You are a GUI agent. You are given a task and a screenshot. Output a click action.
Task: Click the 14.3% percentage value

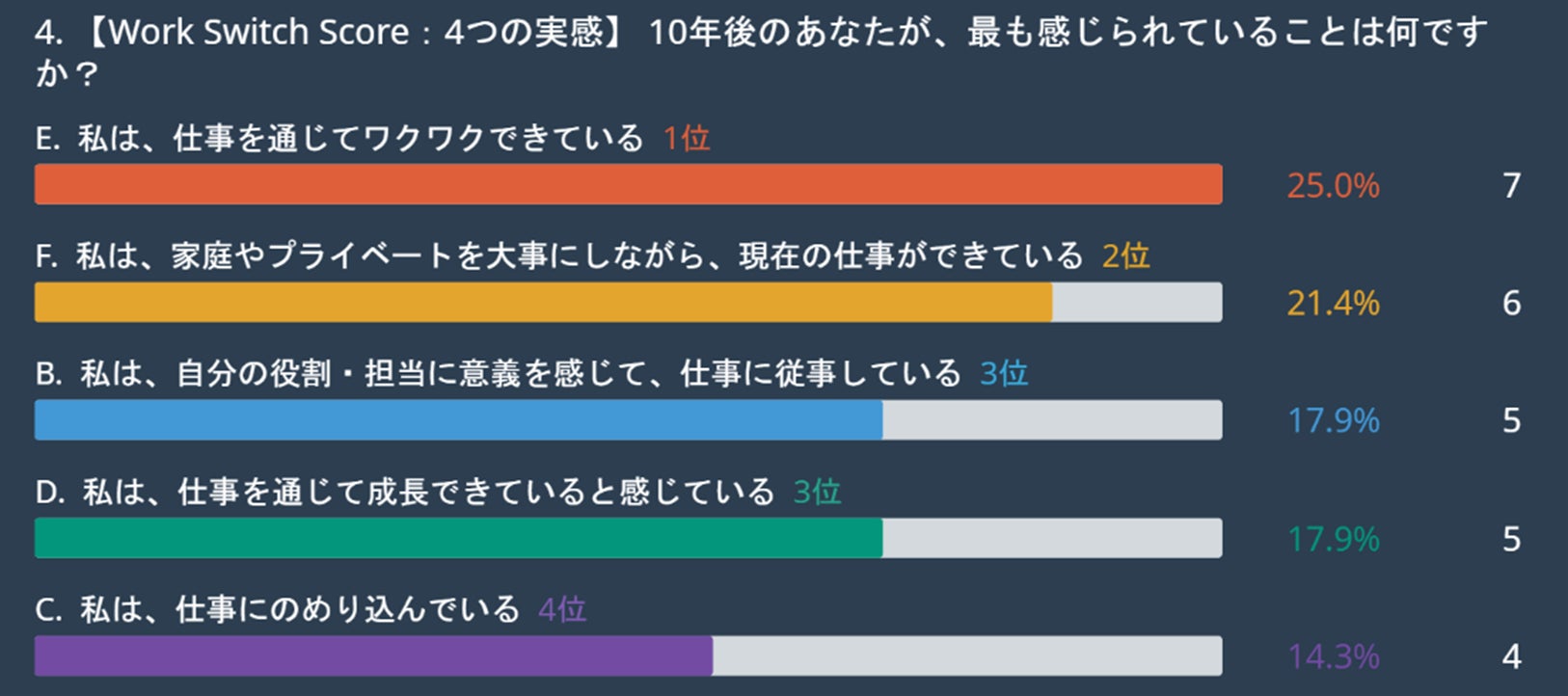pyautogui.click(x=1334, y=656)
